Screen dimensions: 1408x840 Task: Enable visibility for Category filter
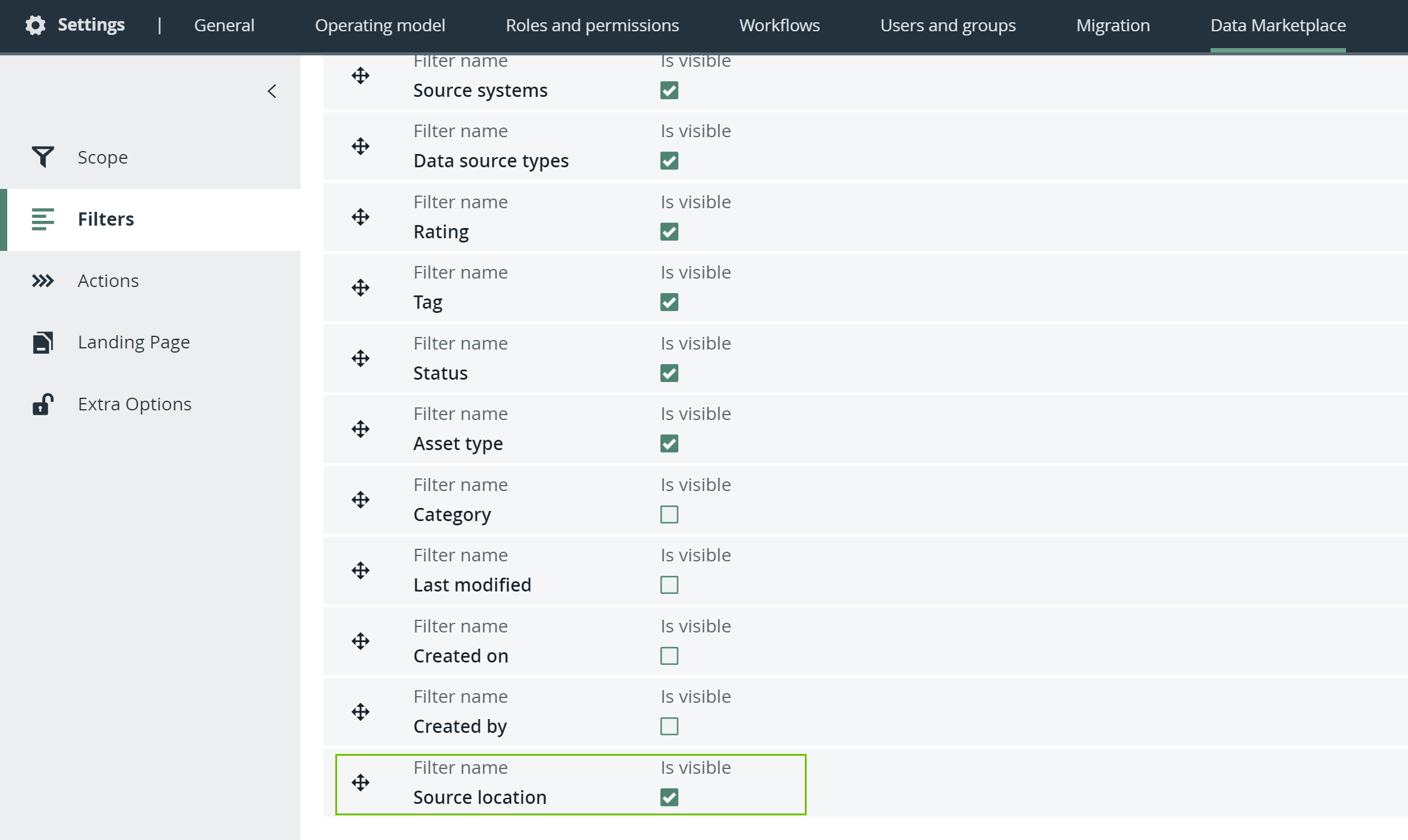coord(669,514)
